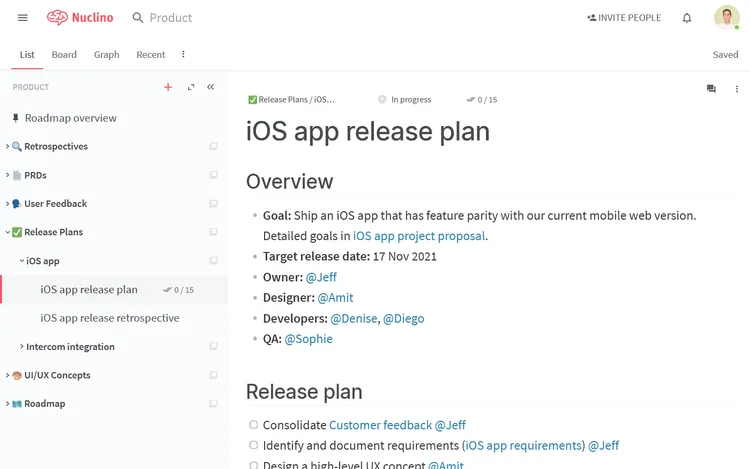This screenshot has width=750, height=469.
Task: Add a new item with plus icon
Action: tap(168, 87)
